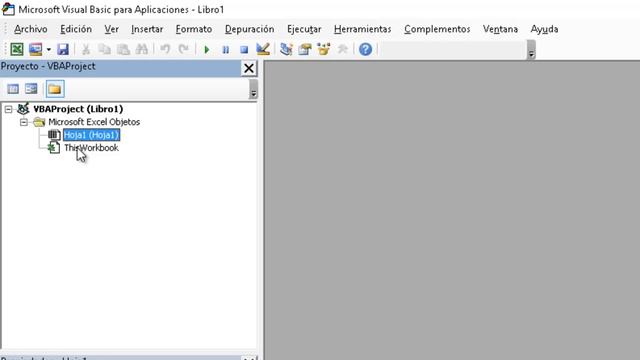Click the Find binoculars icon
Screen dimensions: 640x360
click(142, 49)
